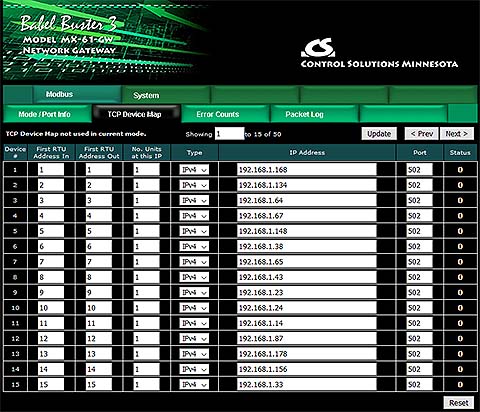Click IP address field 192.168.1.148

click(x=307, y=231)
